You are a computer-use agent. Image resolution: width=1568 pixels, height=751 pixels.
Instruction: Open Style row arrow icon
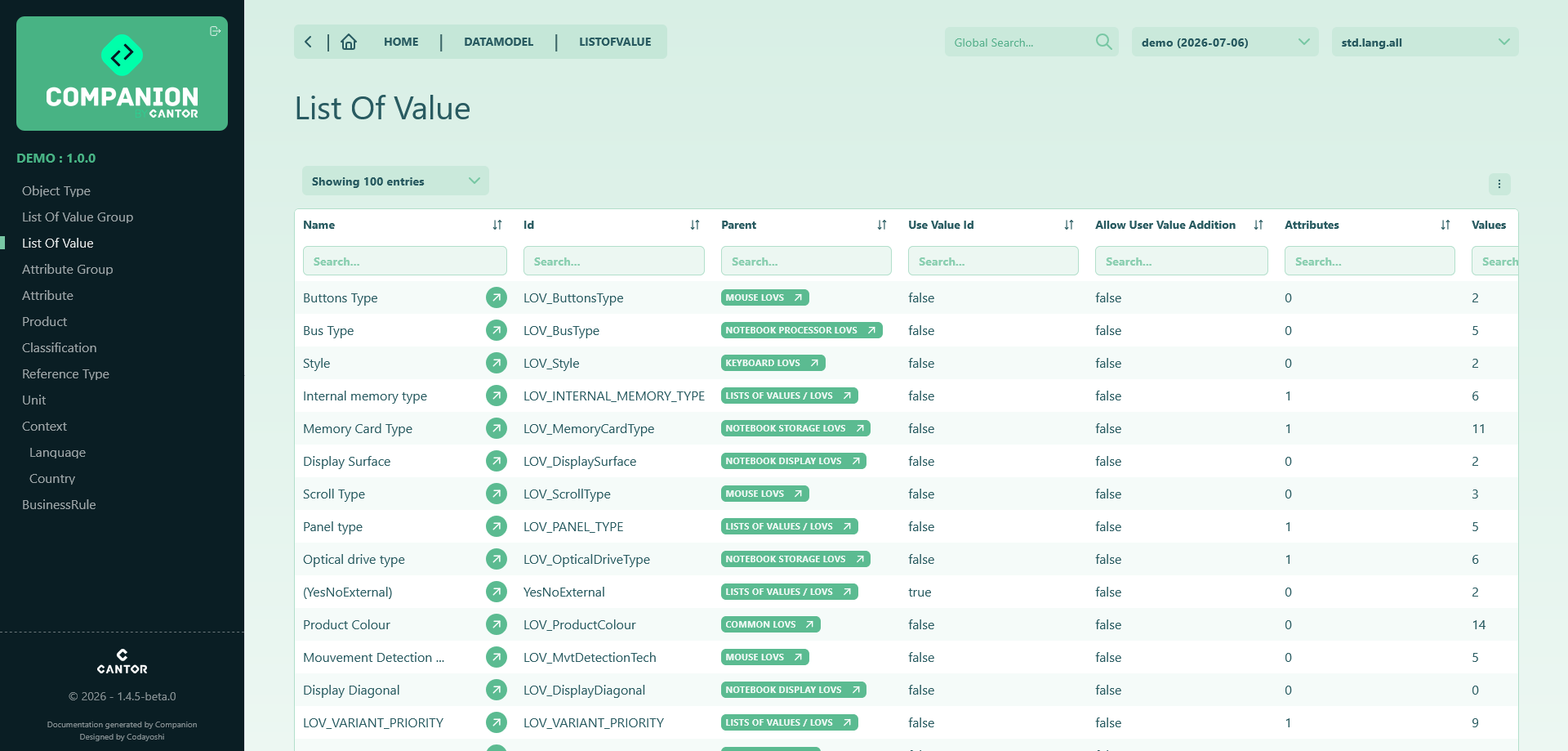497,363
